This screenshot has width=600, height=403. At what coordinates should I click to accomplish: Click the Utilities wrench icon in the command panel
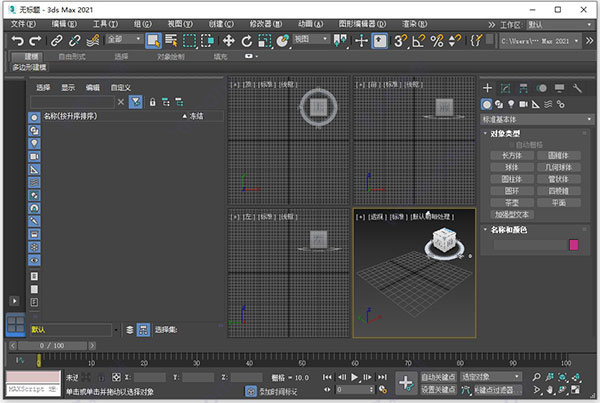pyautogui.click(x=579, y=89)
